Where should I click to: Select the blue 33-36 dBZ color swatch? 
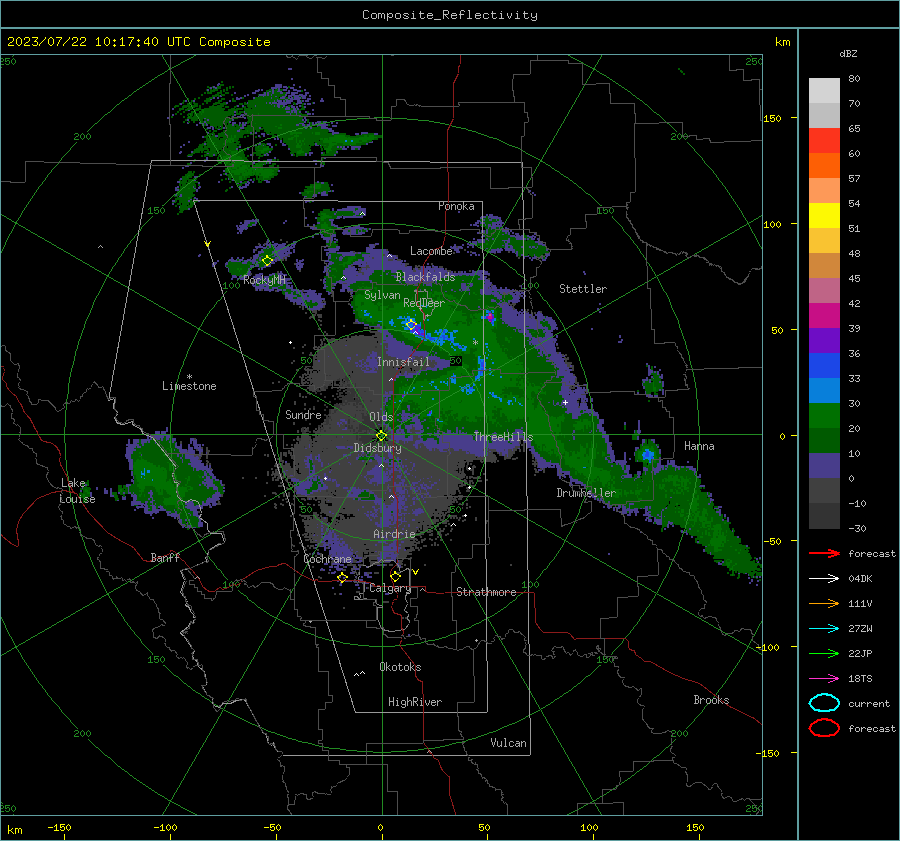[824, 365]
